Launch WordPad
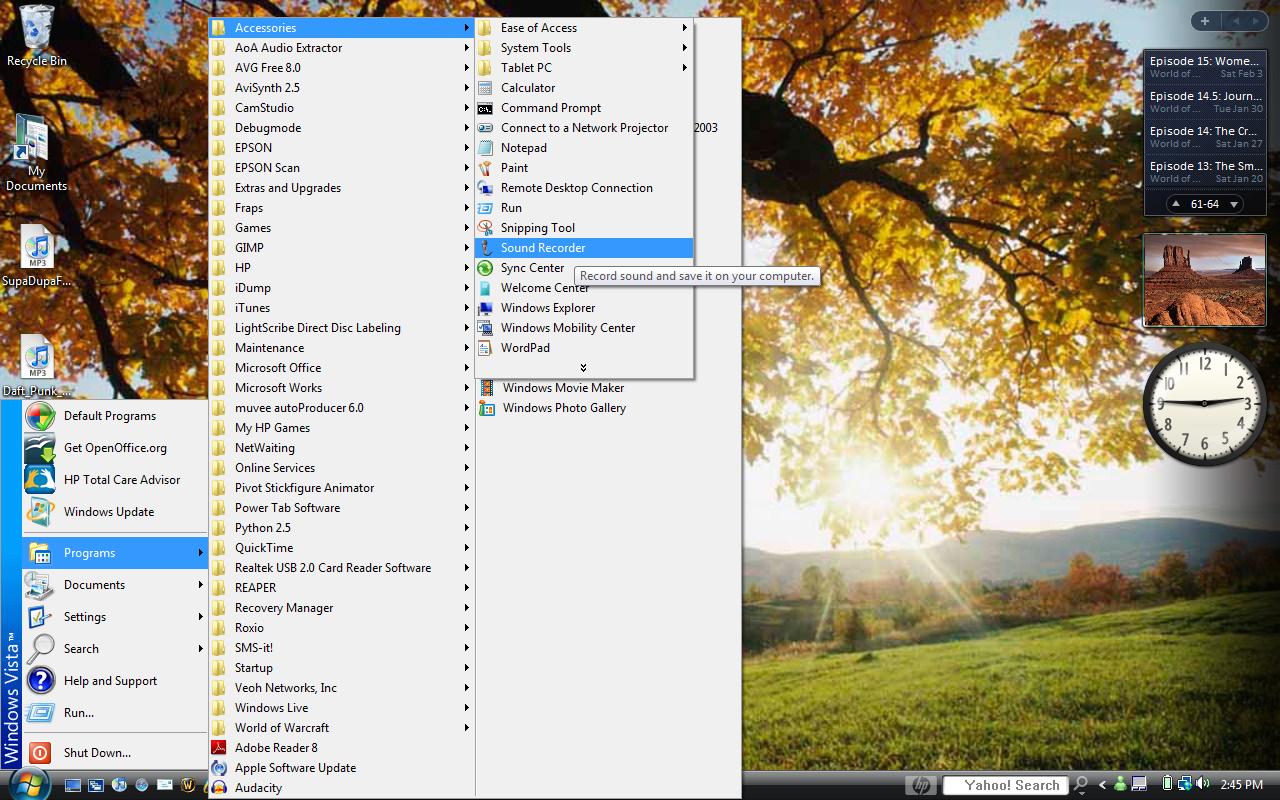 pyautogui.click(x=584, y=348)
